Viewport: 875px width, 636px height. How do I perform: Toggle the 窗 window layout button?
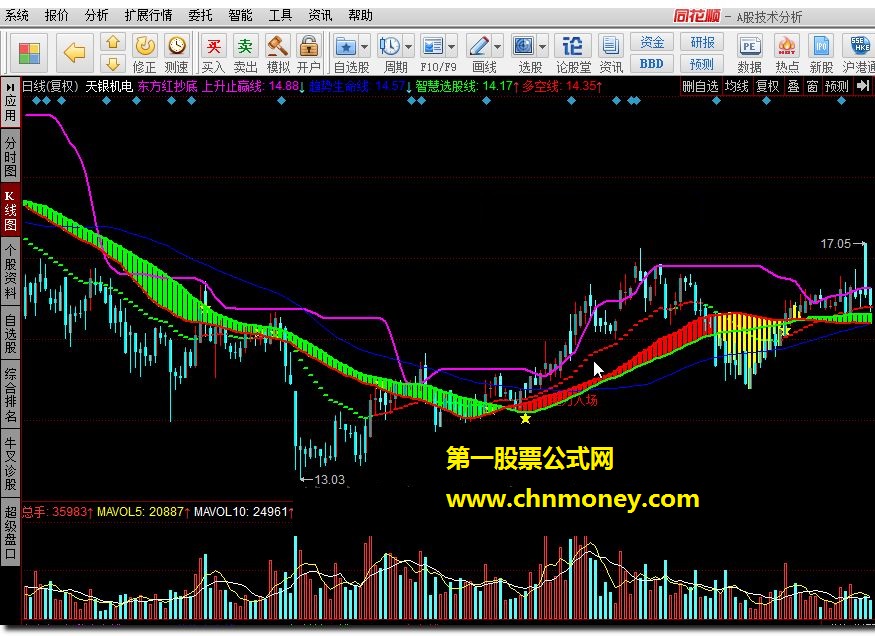coord(812,86)
